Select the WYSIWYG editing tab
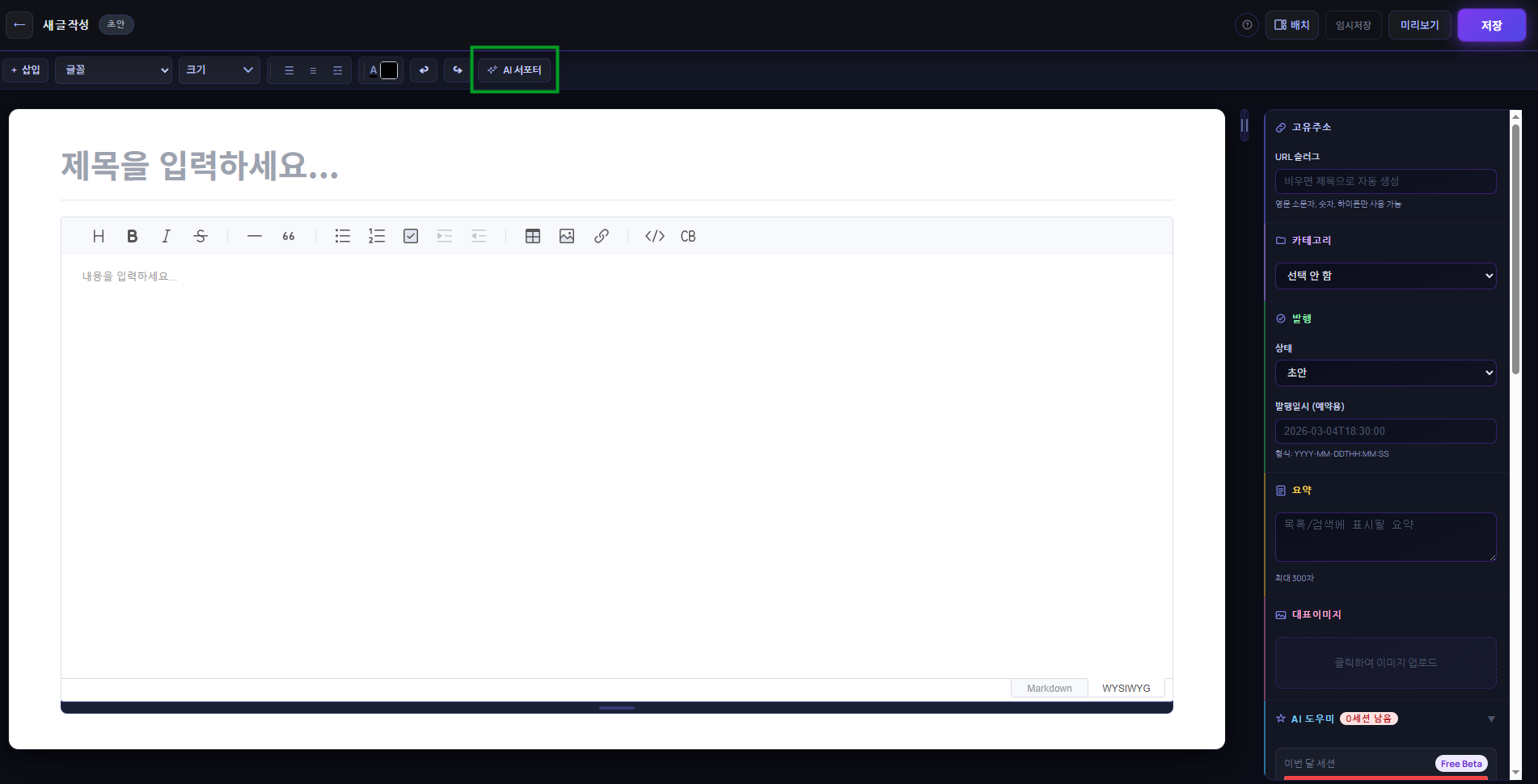 coord(1126,688)
